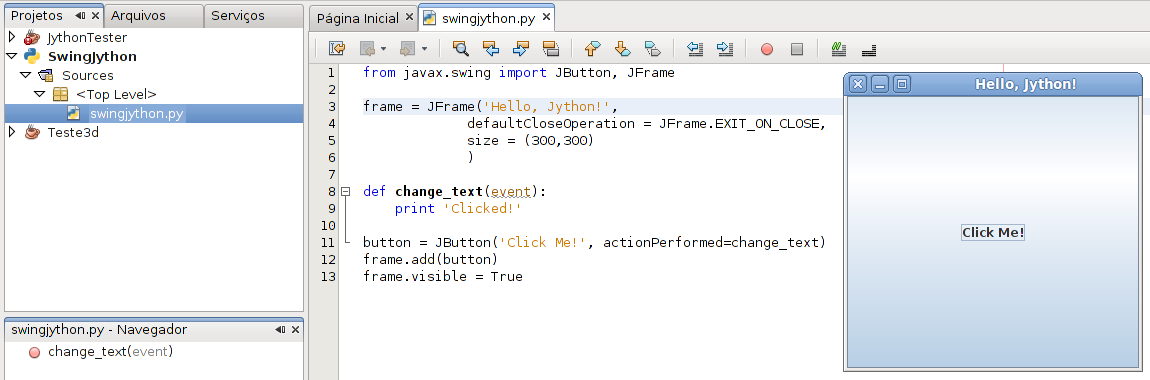Collapse the Top Level package node
Screen dimensions: 1150x380
tap(40, 94)
